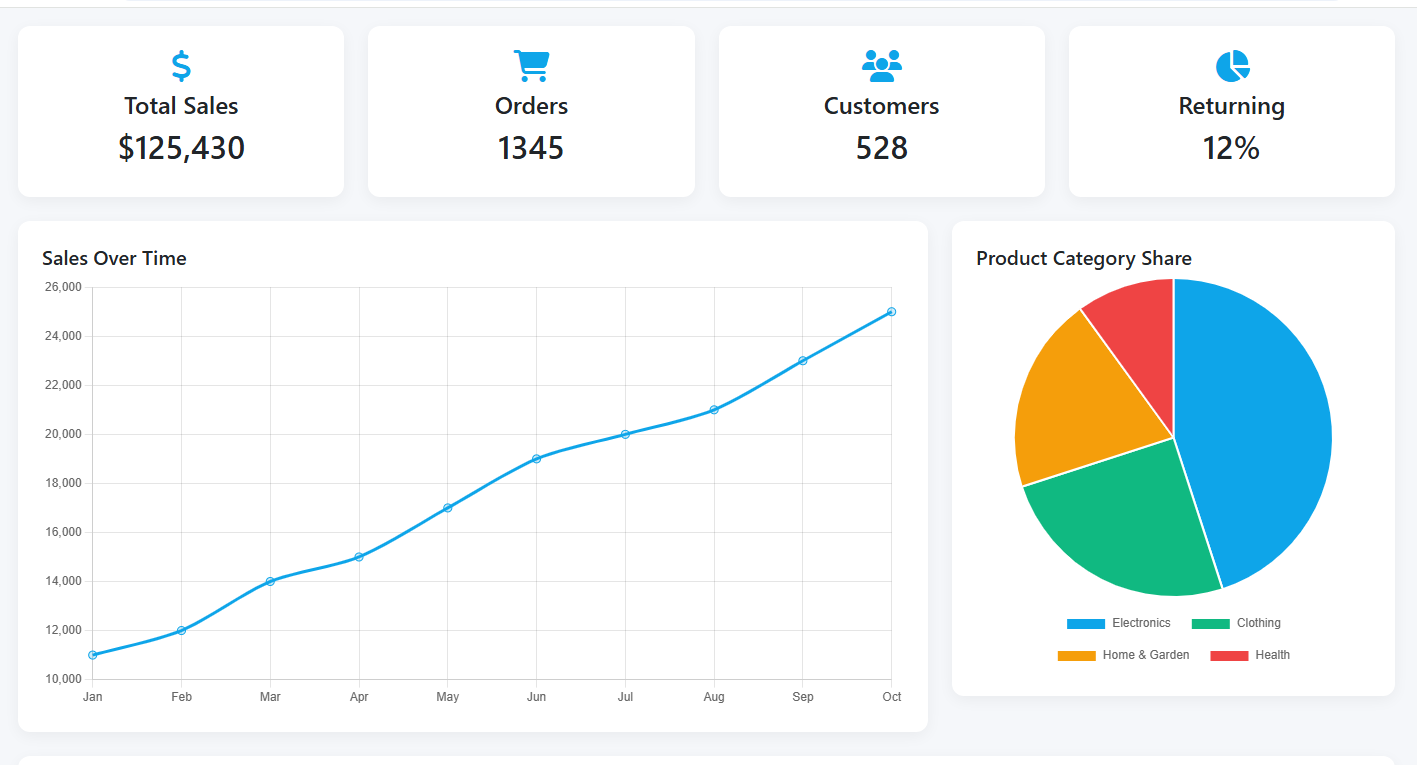1417x765 pixels.
Task: Select the Oct data point on the line chart
Action: tap(891, 312)
